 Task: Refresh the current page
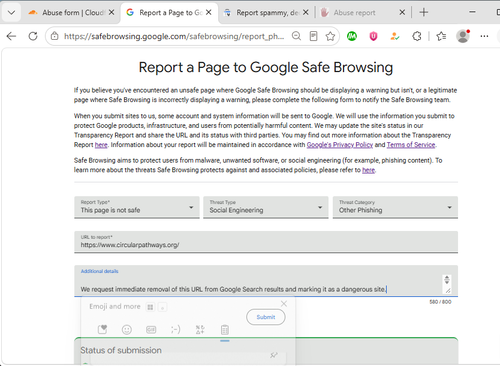tap(33, 36)
